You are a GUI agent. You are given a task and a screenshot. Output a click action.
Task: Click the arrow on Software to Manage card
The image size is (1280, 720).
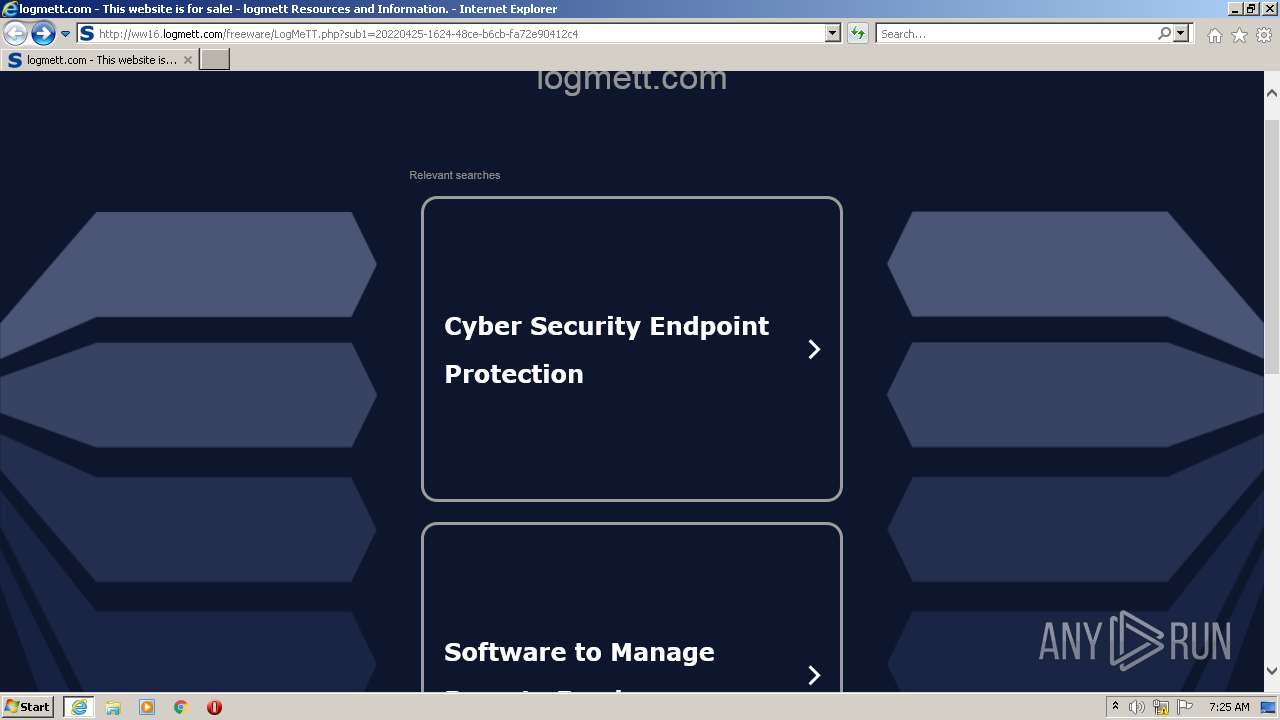[814, 675]
